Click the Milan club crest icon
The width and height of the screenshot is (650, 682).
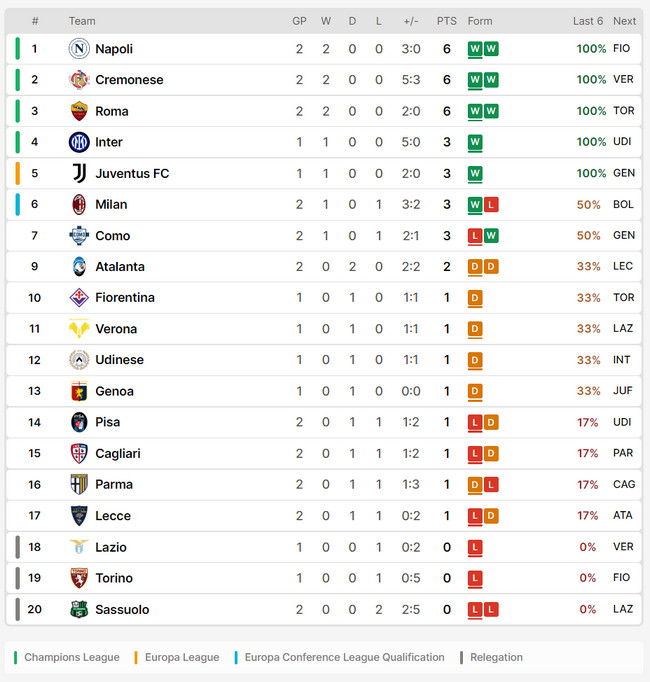[x=79, y=204]
